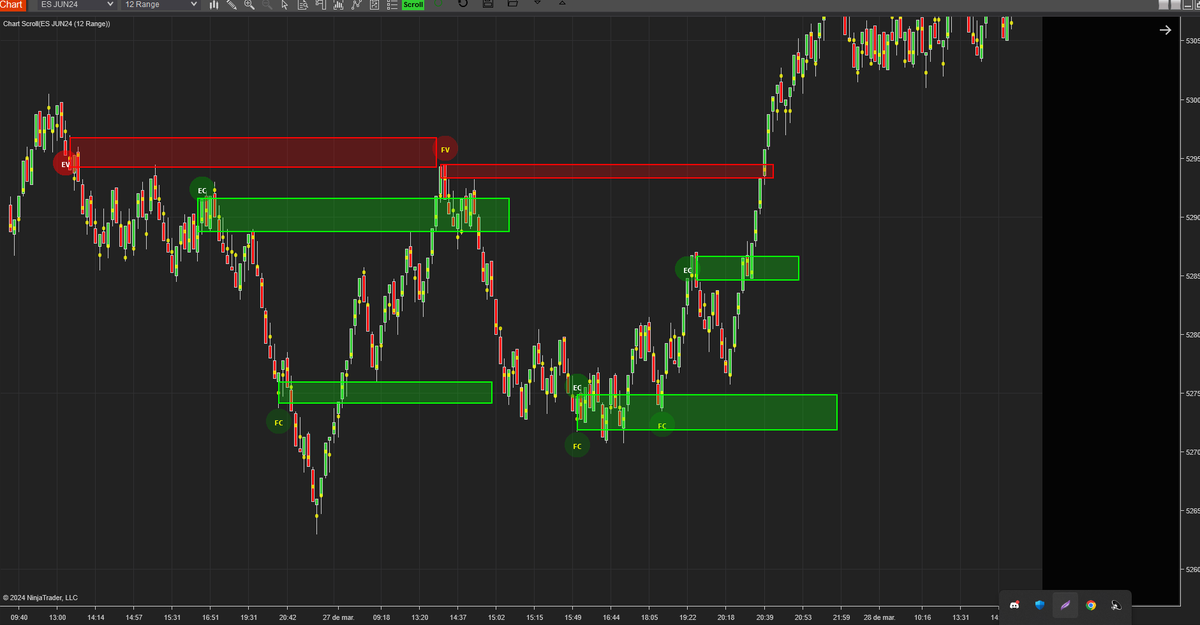Click the list icon left of Scroll
Viewport: 1200px width, 625px height.
391,5
